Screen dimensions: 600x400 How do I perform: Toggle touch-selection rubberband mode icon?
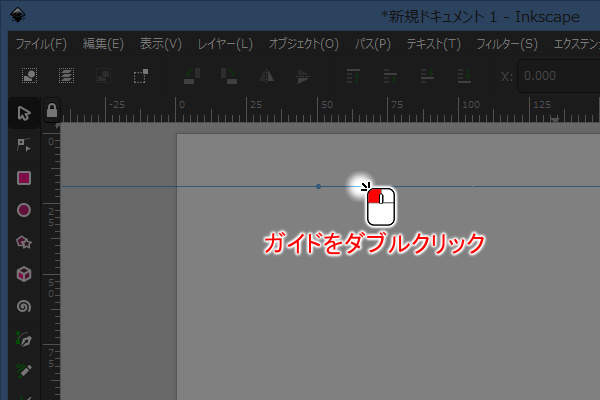(141, 76)
